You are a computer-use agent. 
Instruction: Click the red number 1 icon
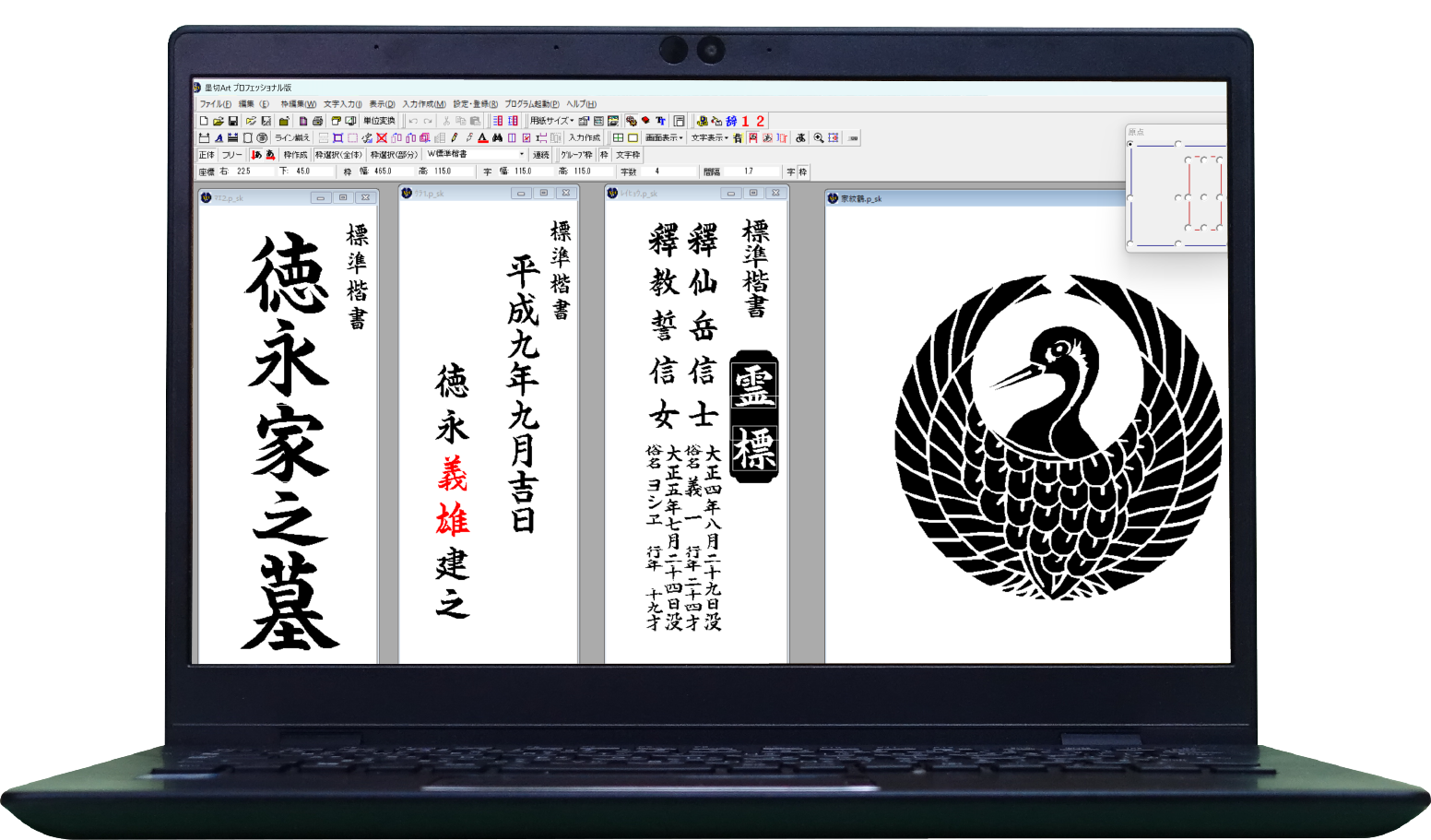[745, 121]
